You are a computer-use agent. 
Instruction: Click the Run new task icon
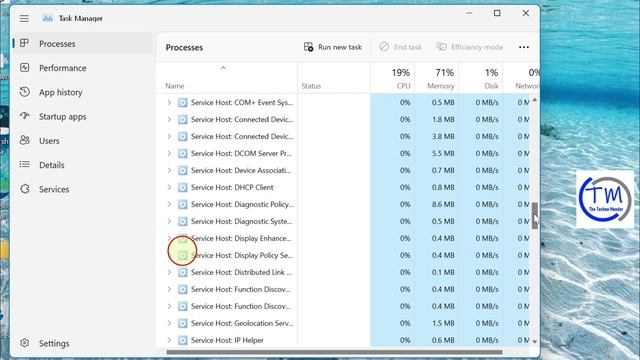point(309,47)
